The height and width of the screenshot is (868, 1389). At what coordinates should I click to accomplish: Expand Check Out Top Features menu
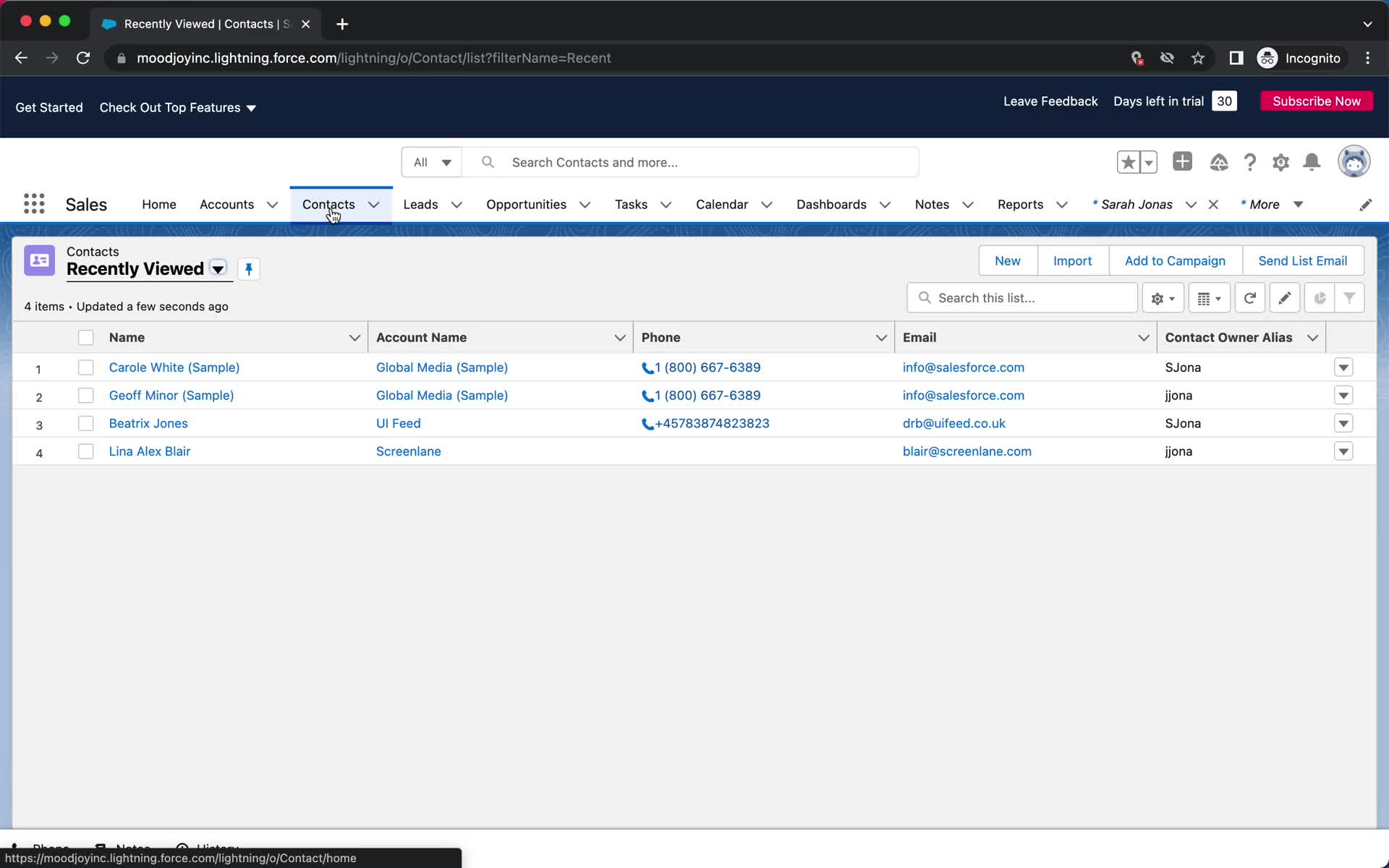(x=178, y=108)
